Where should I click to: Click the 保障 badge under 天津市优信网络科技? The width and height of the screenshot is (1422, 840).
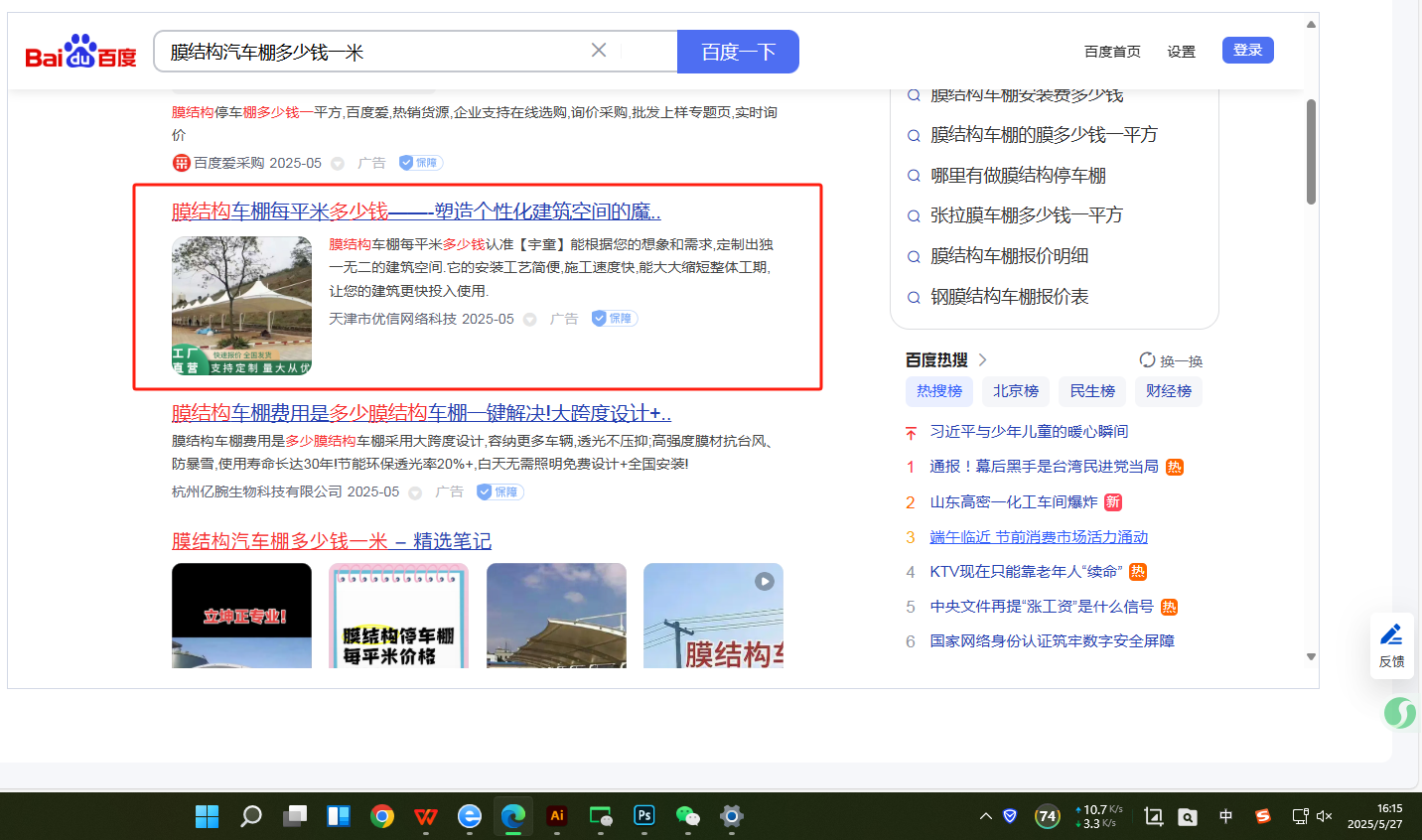[x=614, y=319]
